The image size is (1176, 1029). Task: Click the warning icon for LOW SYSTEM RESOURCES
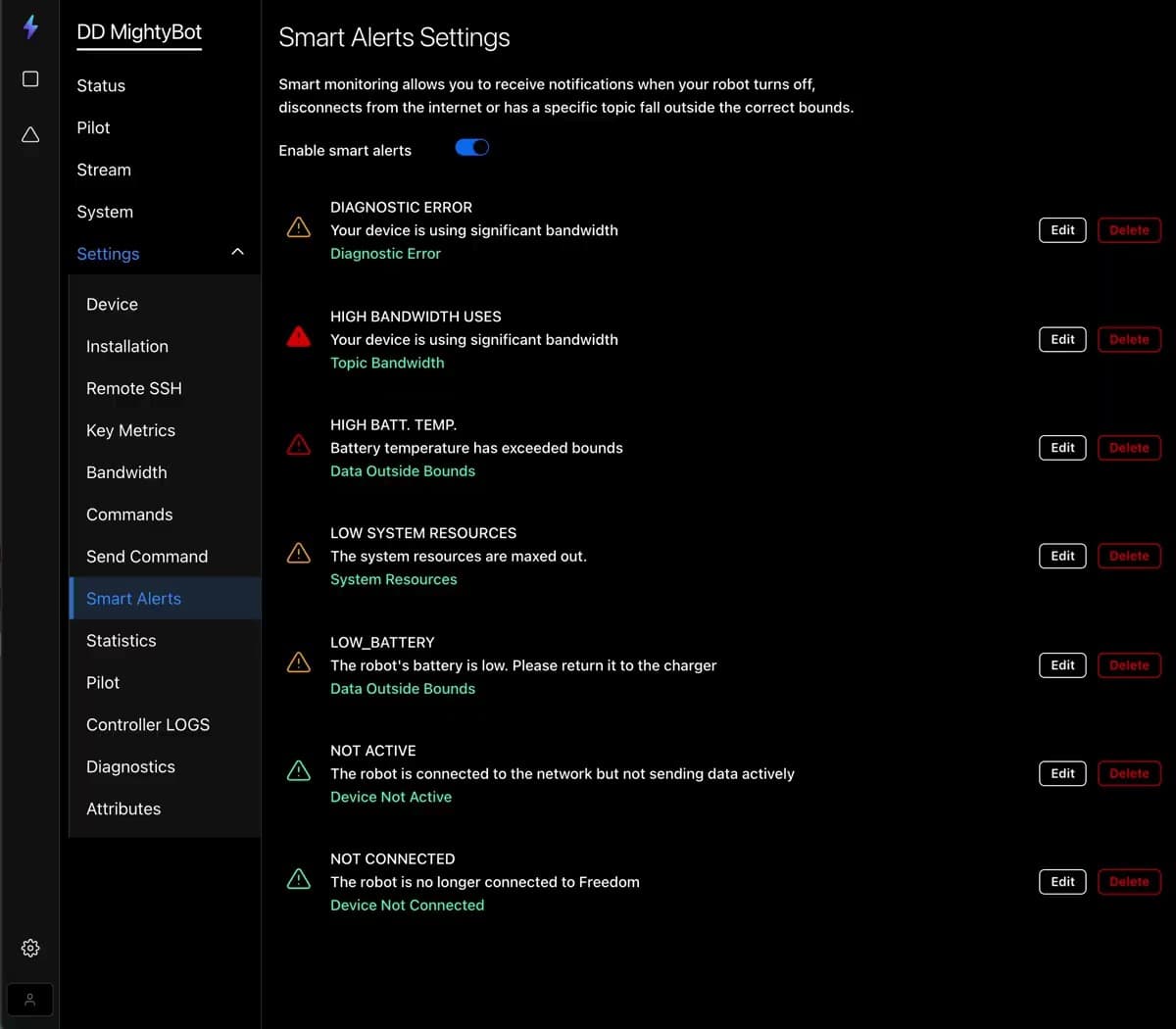point(299,554)
